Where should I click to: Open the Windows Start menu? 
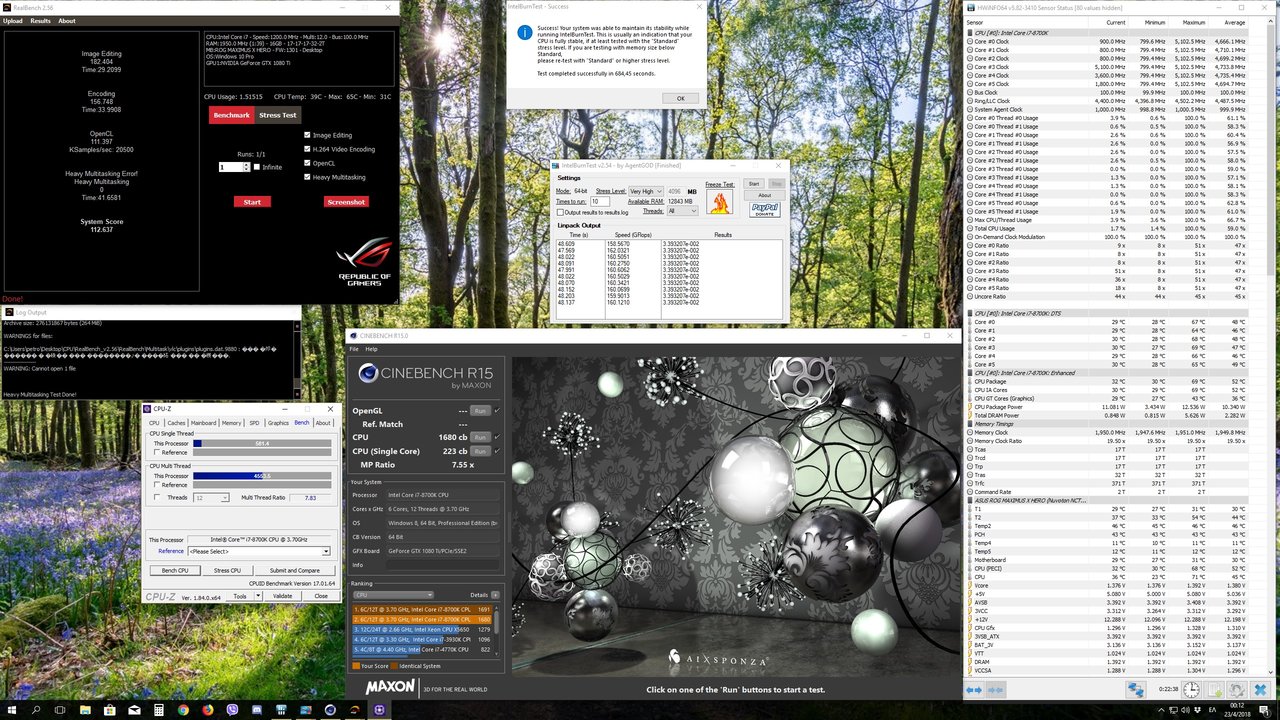(x=12, y=710)
